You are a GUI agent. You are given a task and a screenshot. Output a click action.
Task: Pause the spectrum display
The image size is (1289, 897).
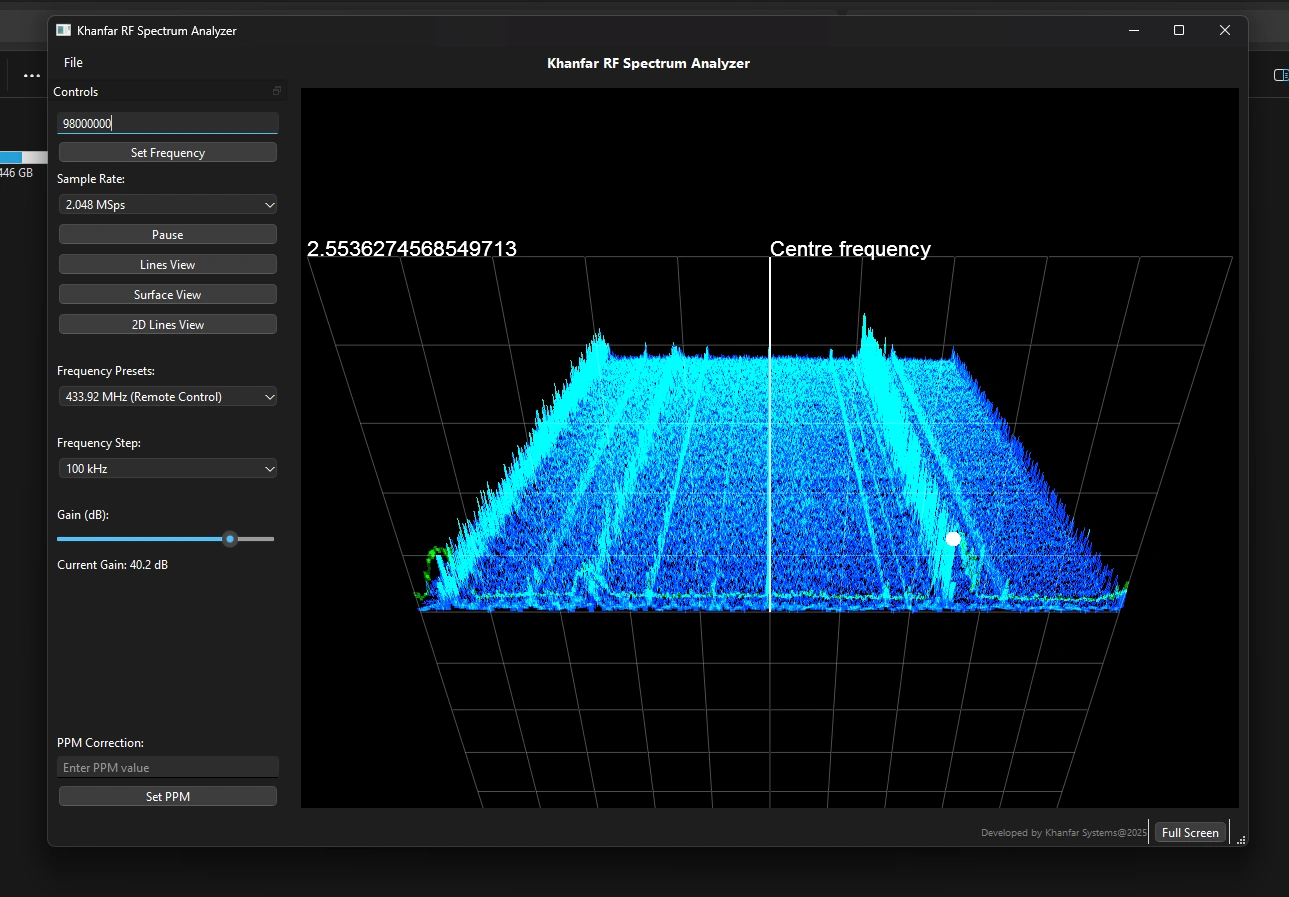pos(167,234)
